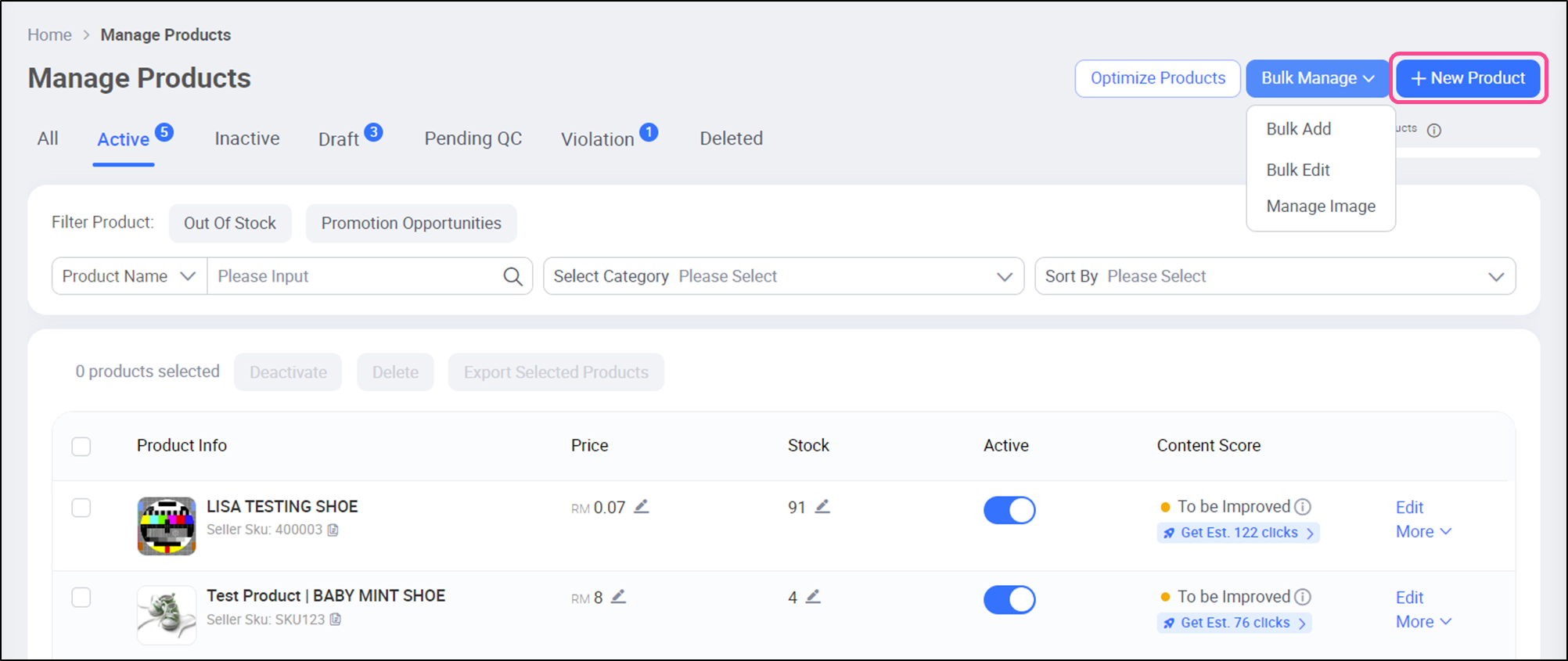This screenshot has height=661, width=1568.
Task: Click stock pencil icon for BABY MINT SHOE
Action: point(813,597)
